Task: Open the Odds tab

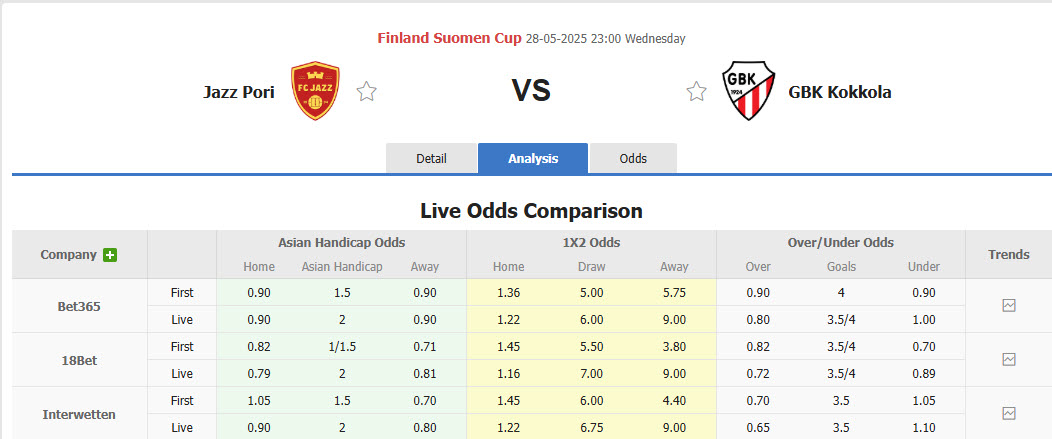Action: tap(633, 159)
